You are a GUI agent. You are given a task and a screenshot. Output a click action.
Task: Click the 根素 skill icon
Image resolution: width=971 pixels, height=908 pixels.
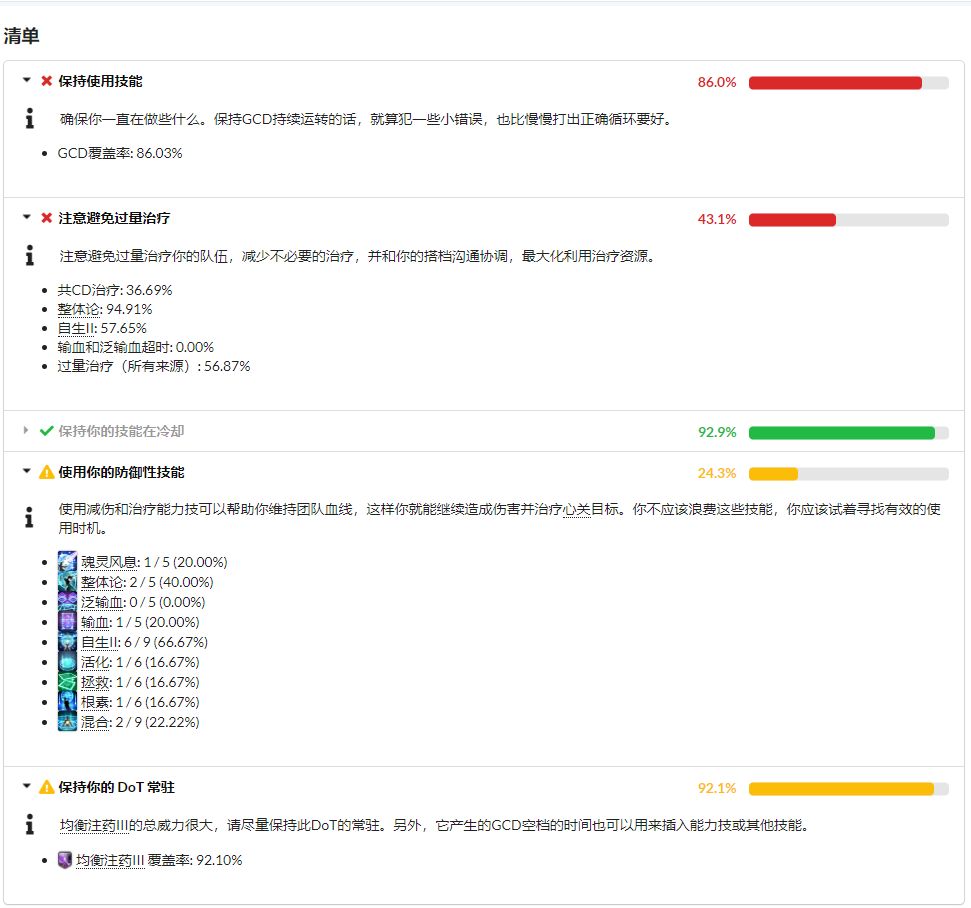[67, 702]
